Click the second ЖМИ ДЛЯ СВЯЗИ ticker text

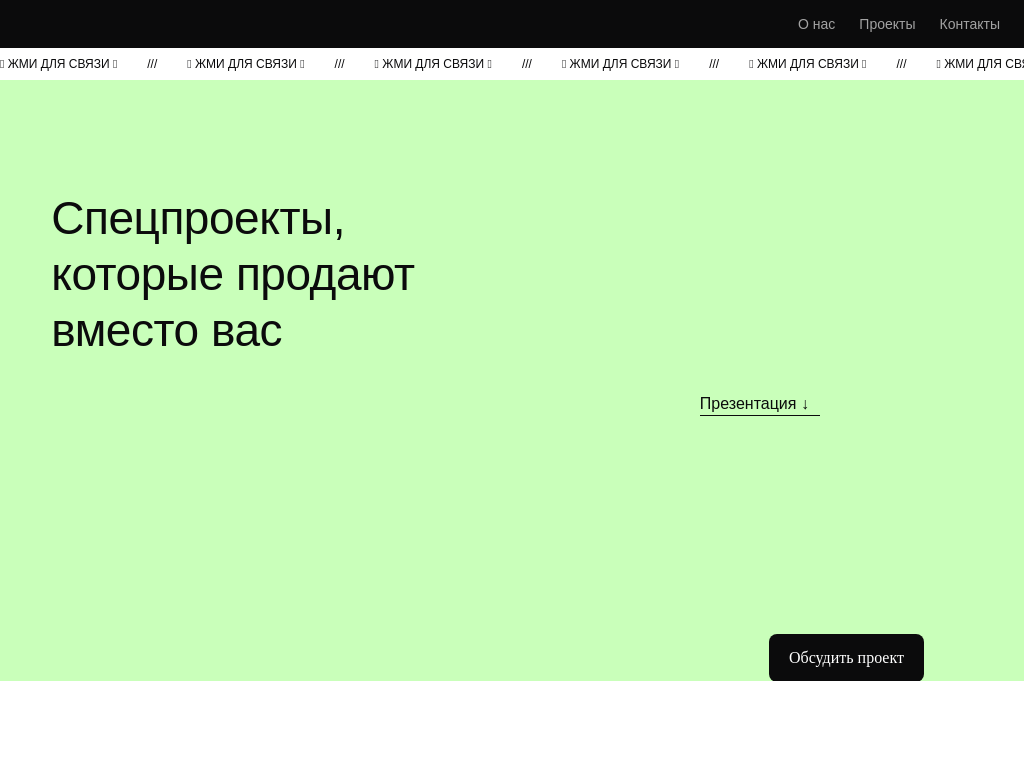tap(246, 64)
